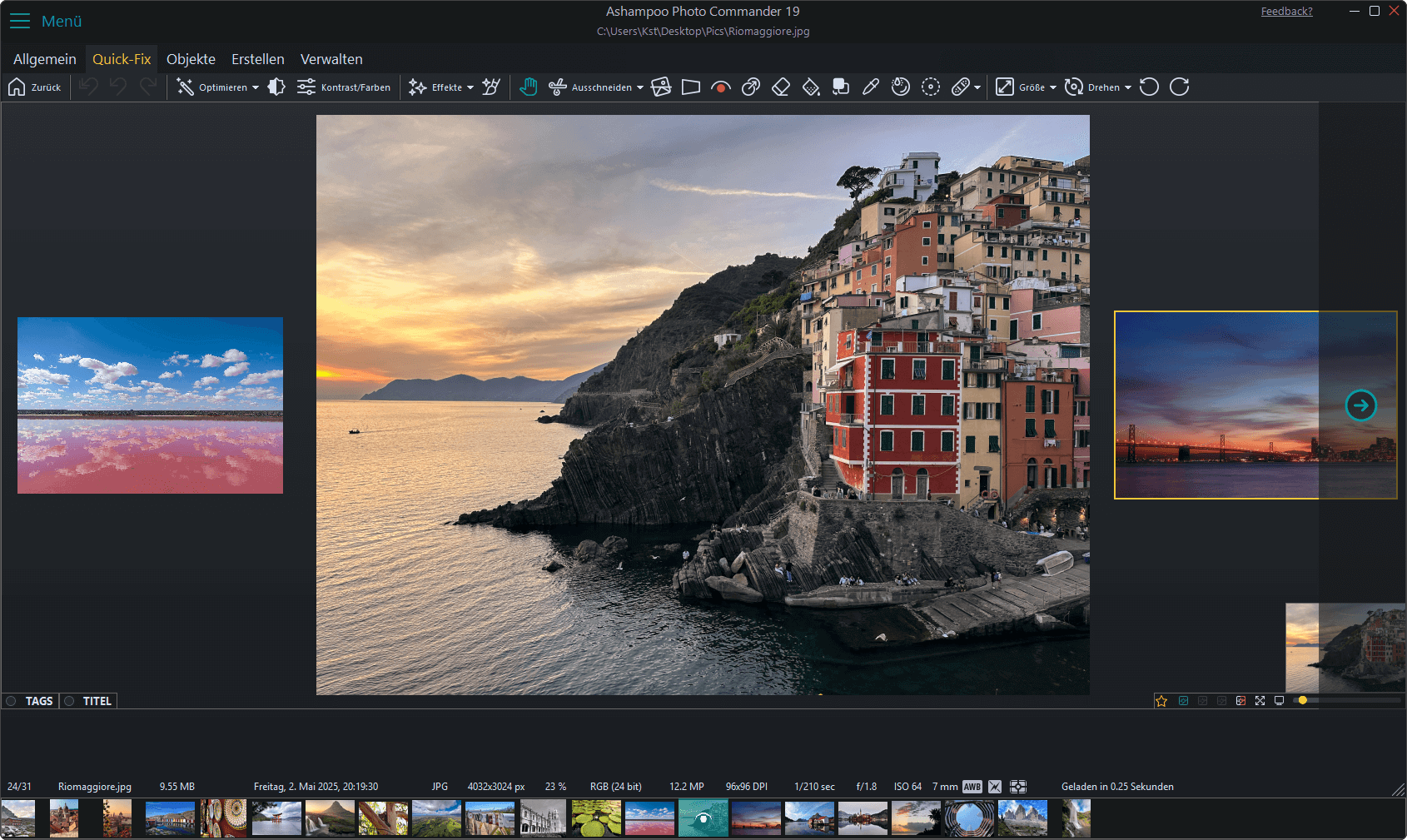Expand the Ausschneiden options arrow
Image resolution: width=1407 pixels, height=840 pixels.
(639, 87)
